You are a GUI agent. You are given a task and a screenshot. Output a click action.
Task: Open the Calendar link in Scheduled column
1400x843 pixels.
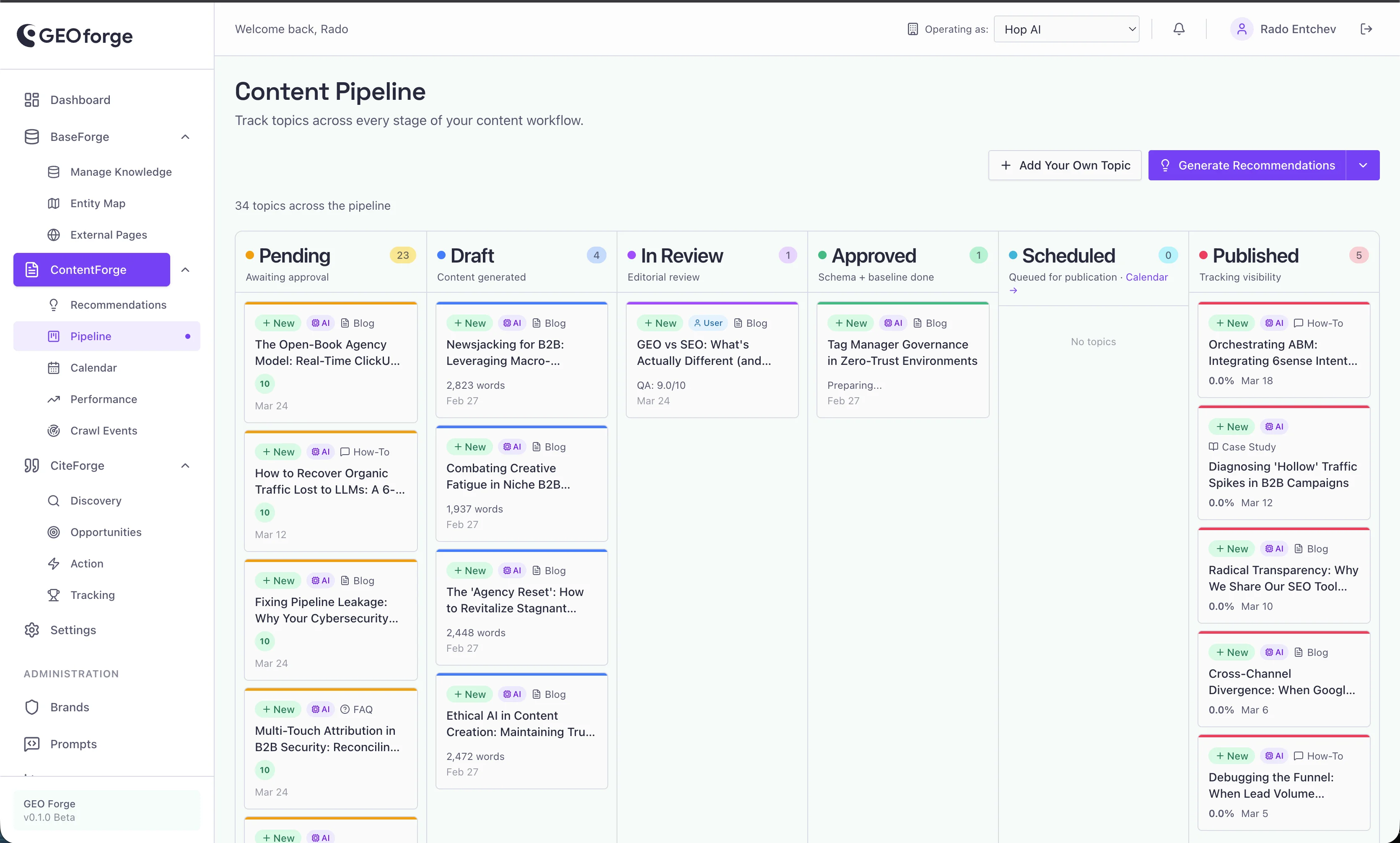coord(1147,277)
